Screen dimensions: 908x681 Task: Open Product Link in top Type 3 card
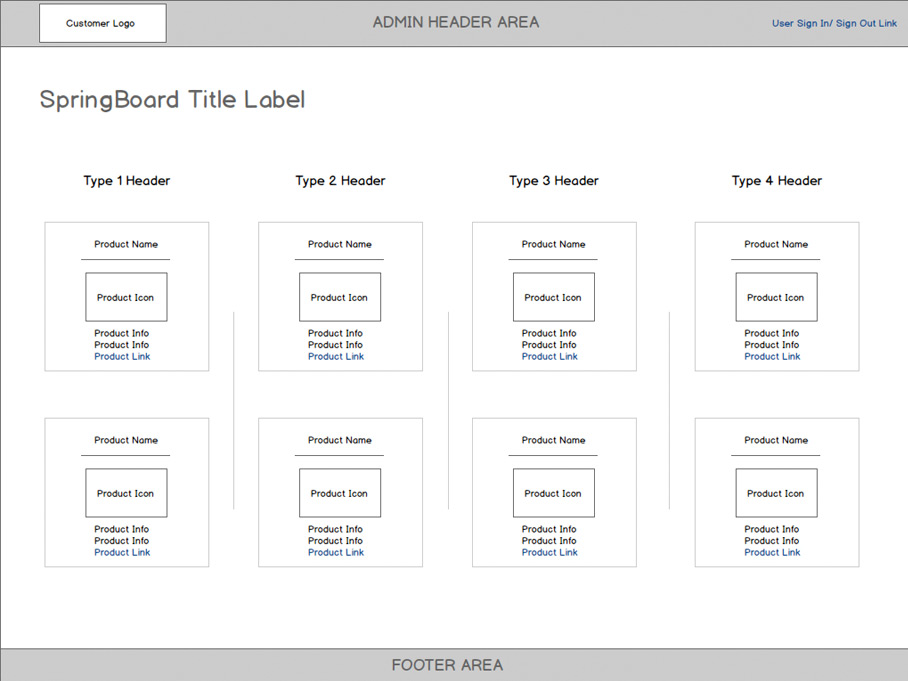(x=549, y=357)
